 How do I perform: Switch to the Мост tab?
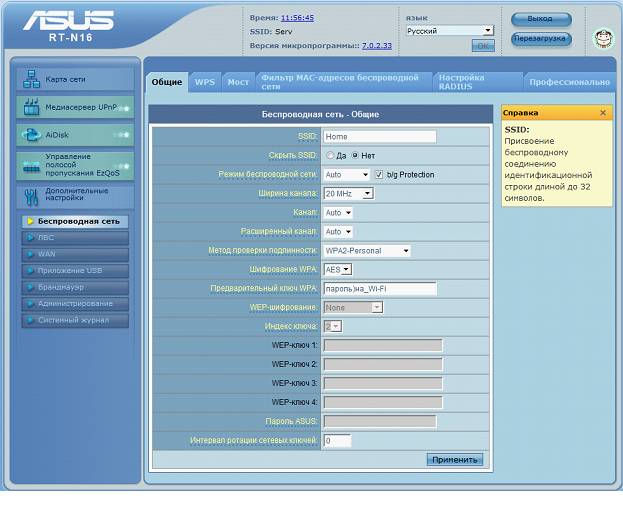pos(238,82)
